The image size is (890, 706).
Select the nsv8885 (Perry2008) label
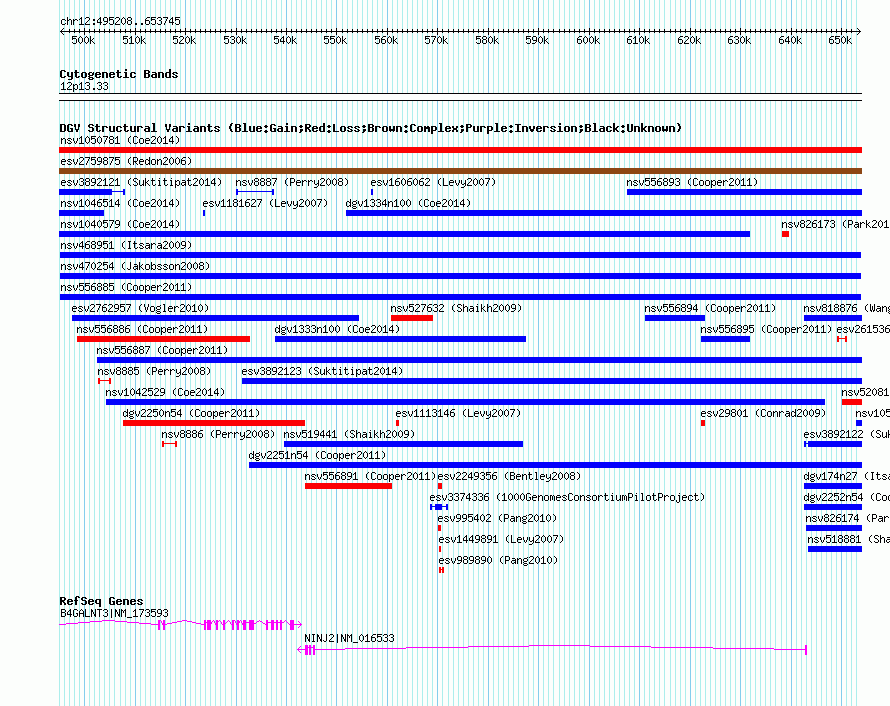154,371
